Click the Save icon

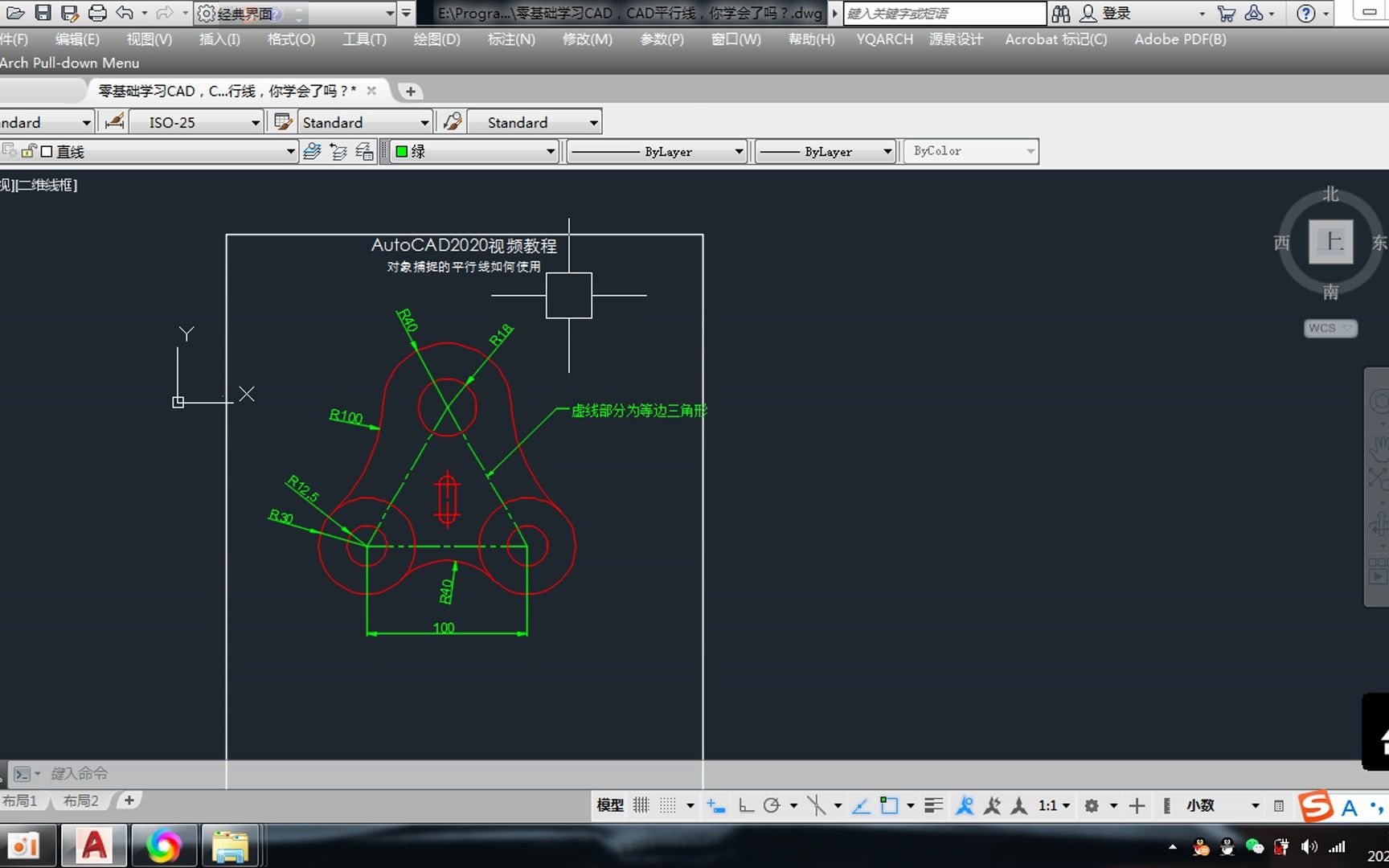43,13
